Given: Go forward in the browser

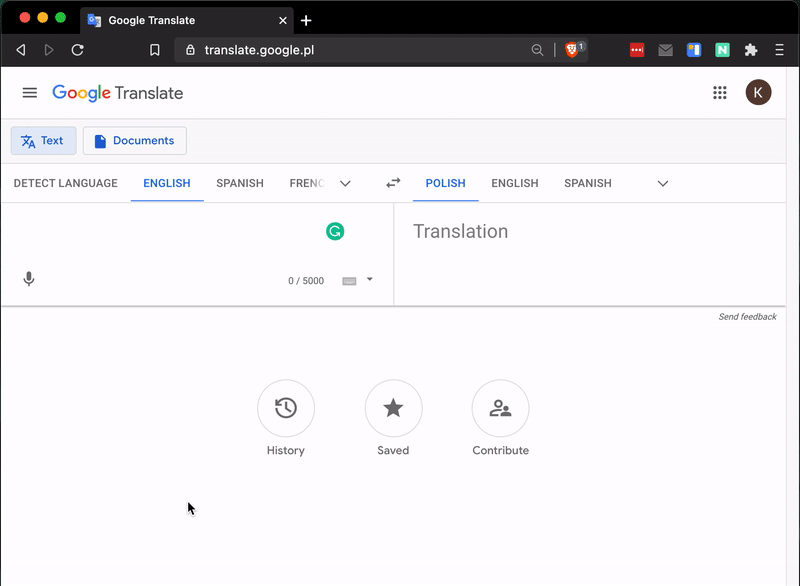Looking at the screenshot, I should [49, 50].
